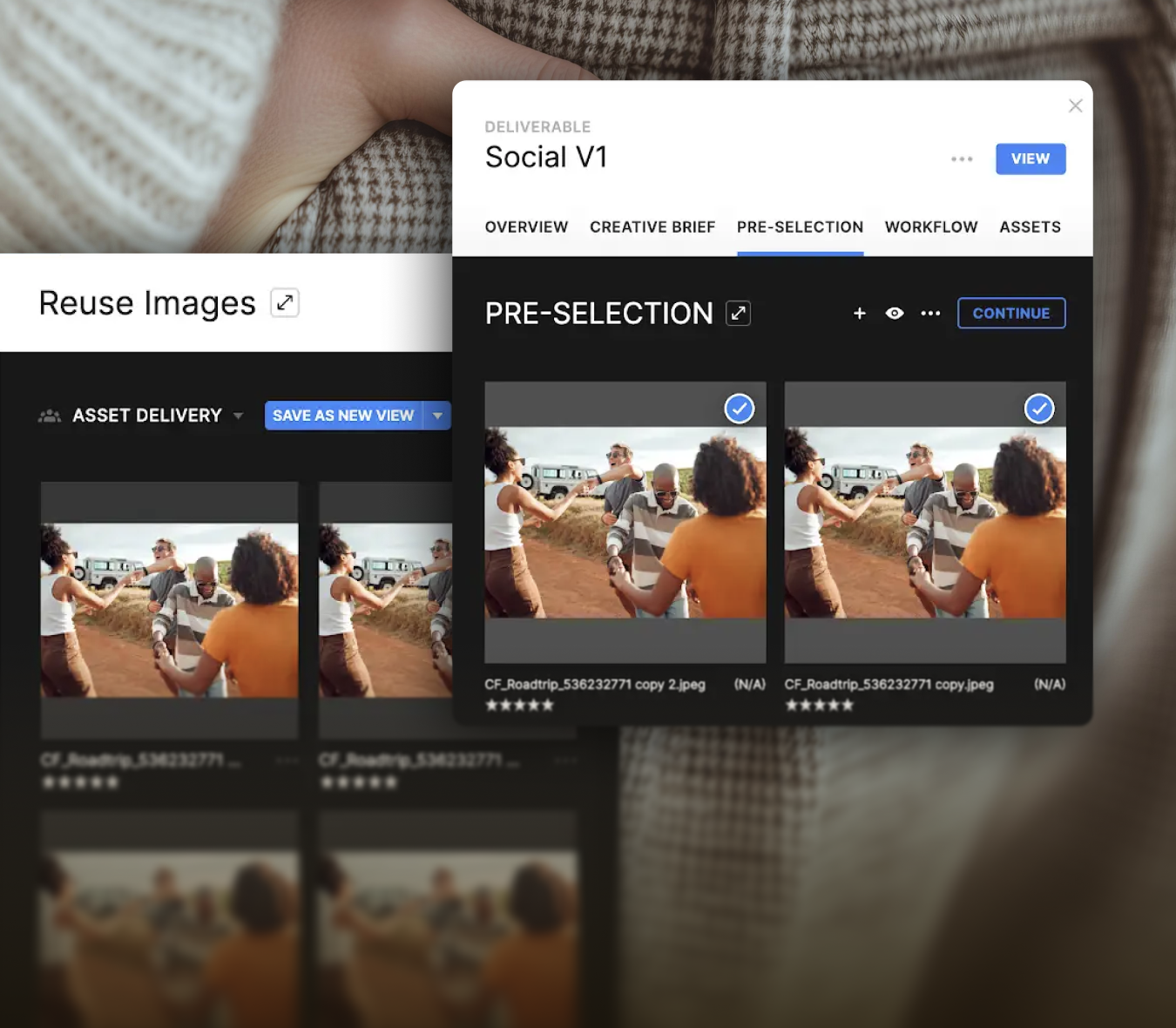The height and width of the screenshot is (1028, 1176).
Task: Click the Continue button
Action: click(1010, 314)
